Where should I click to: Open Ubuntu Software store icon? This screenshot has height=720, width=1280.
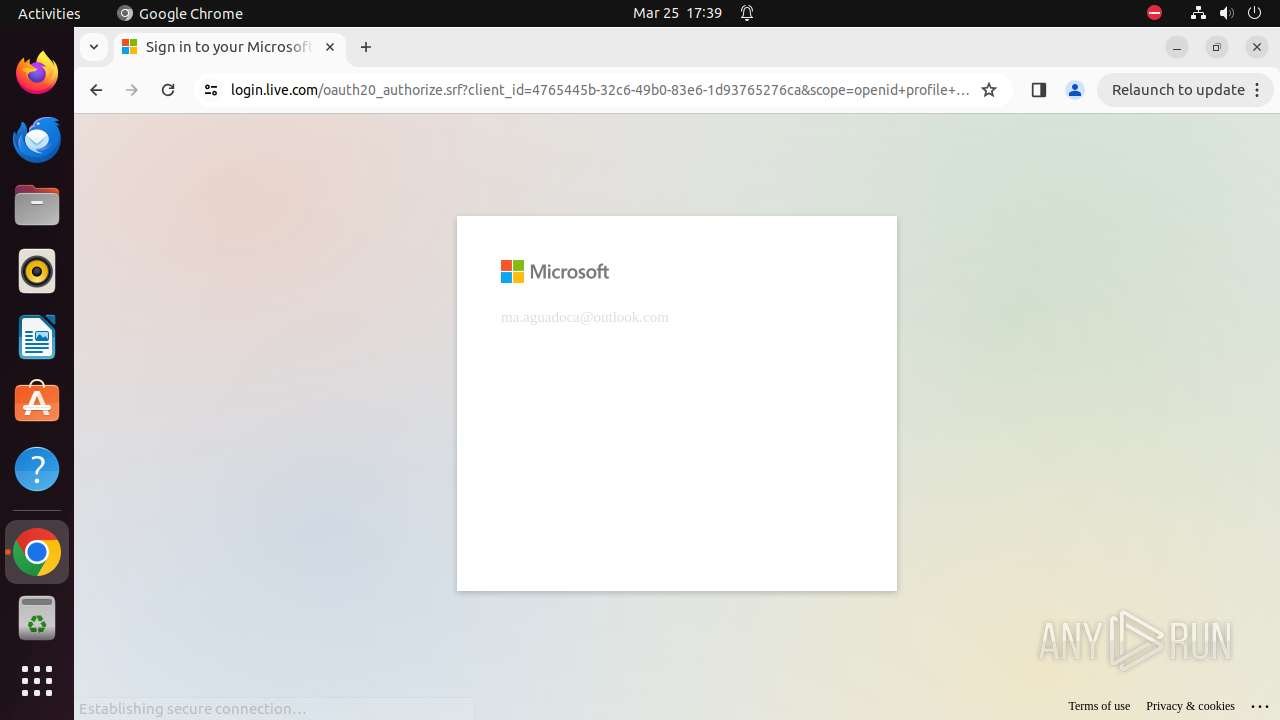click(37, 403)
